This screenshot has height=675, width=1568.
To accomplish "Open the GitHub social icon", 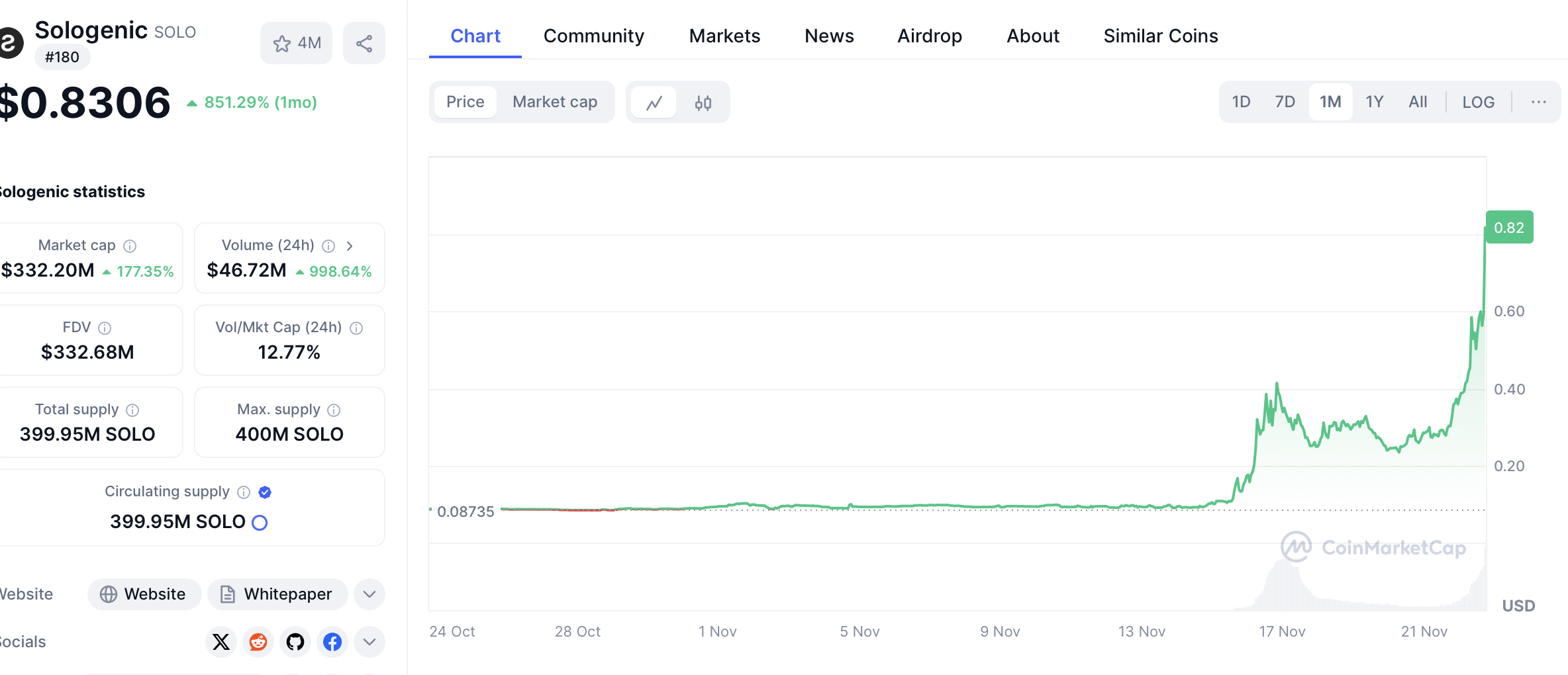I will [295, 642].
